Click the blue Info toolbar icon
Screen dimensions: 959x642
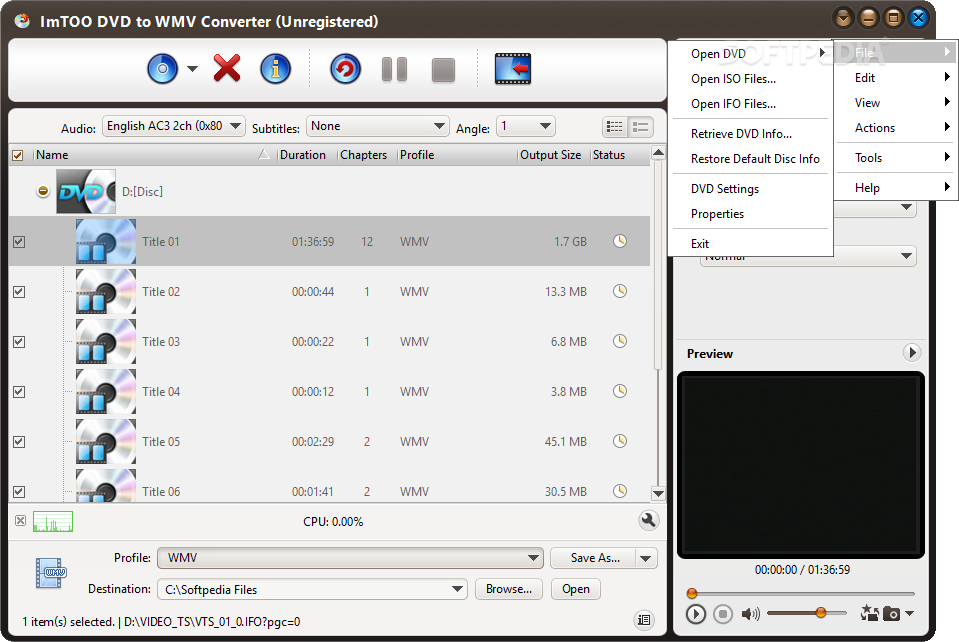[x=275, y=69]
